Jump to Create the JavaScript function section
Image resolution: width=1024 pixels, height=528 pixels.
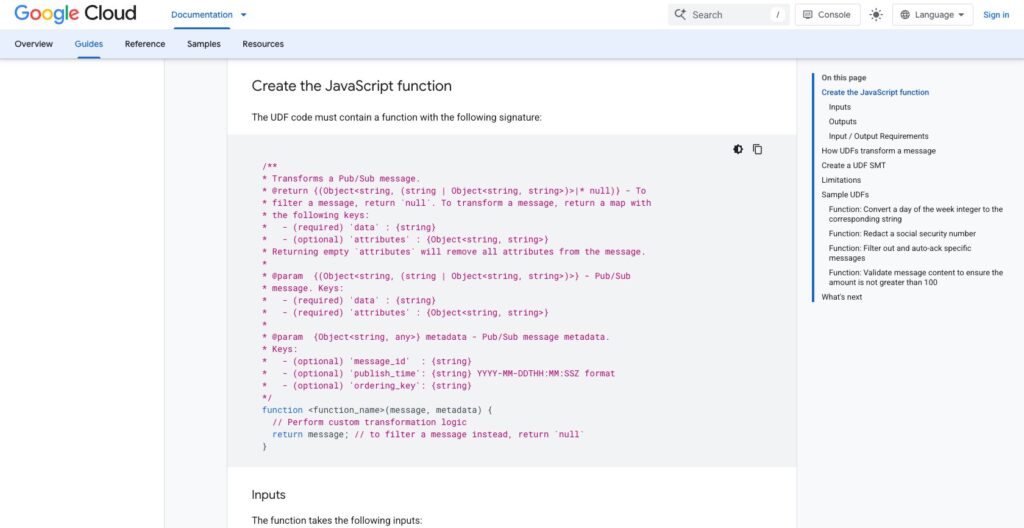(875, 92)
